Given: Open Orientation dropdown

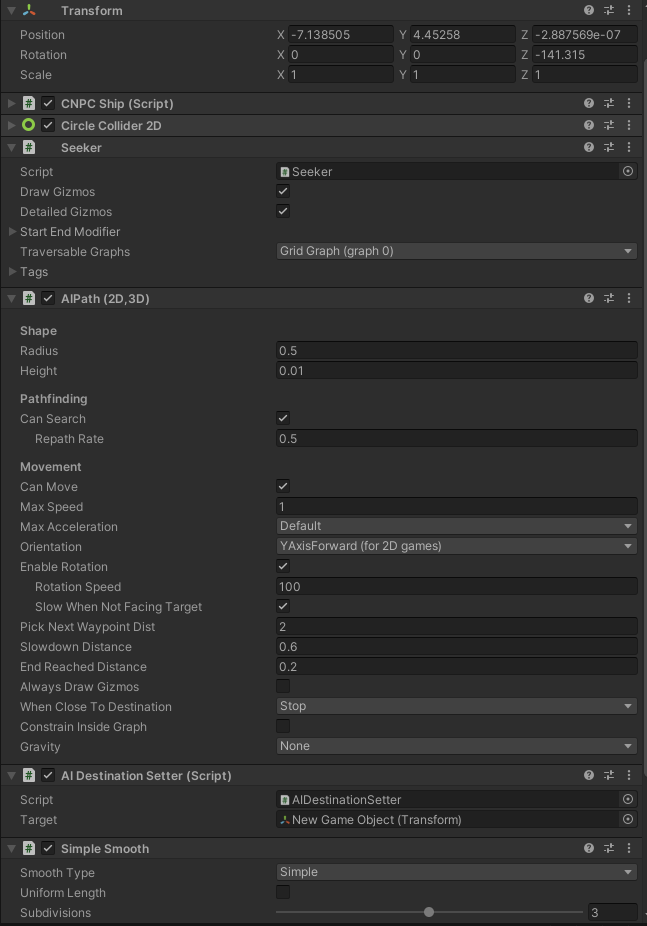Looking at the screenshot, I should point(456,546).
